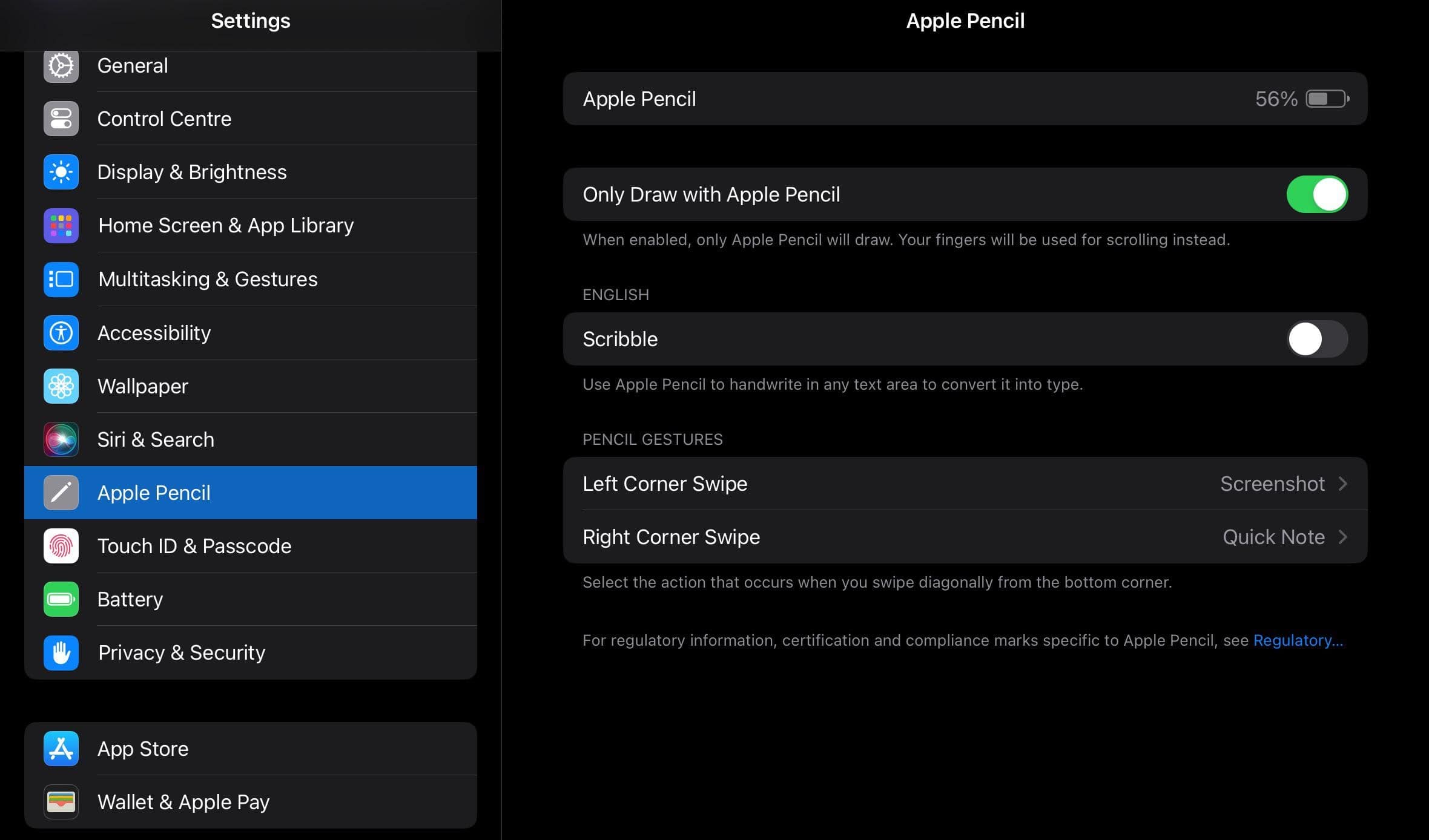Open Control Centre settings
The image size is (1429, 840).
click(x=251, y=119)
